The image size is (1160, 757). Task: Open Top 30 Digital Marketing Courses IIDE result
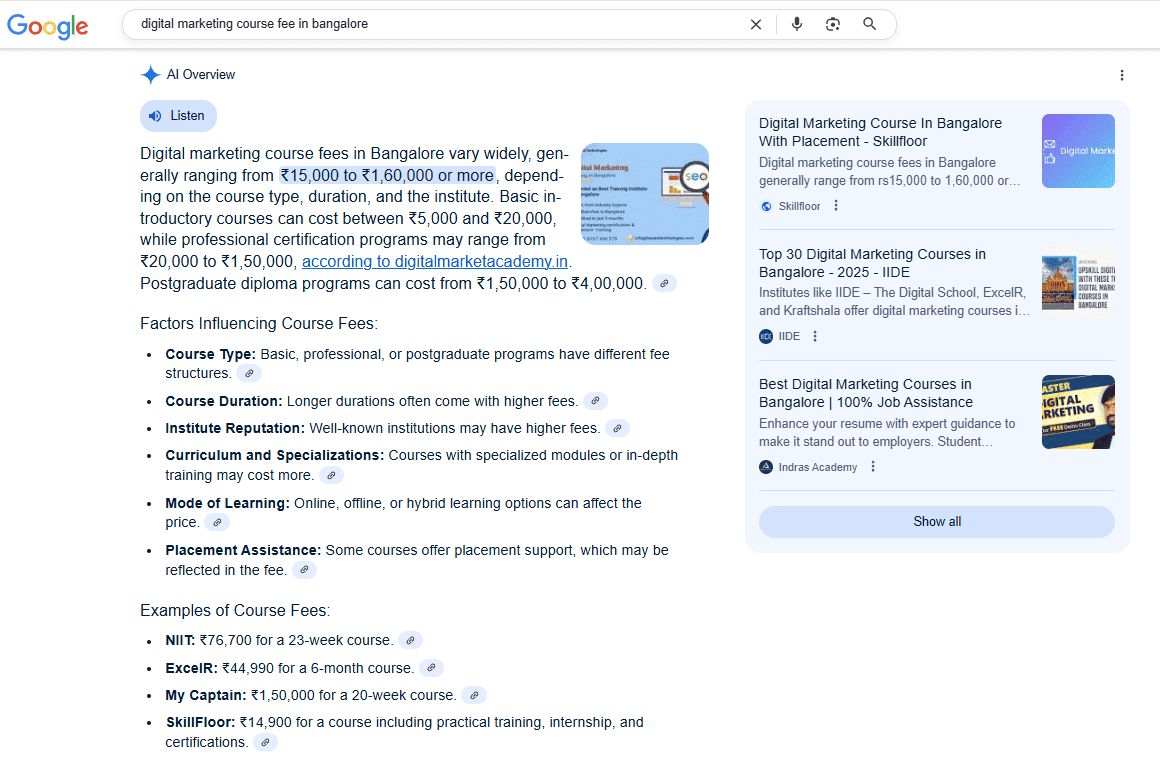(872, 263)
